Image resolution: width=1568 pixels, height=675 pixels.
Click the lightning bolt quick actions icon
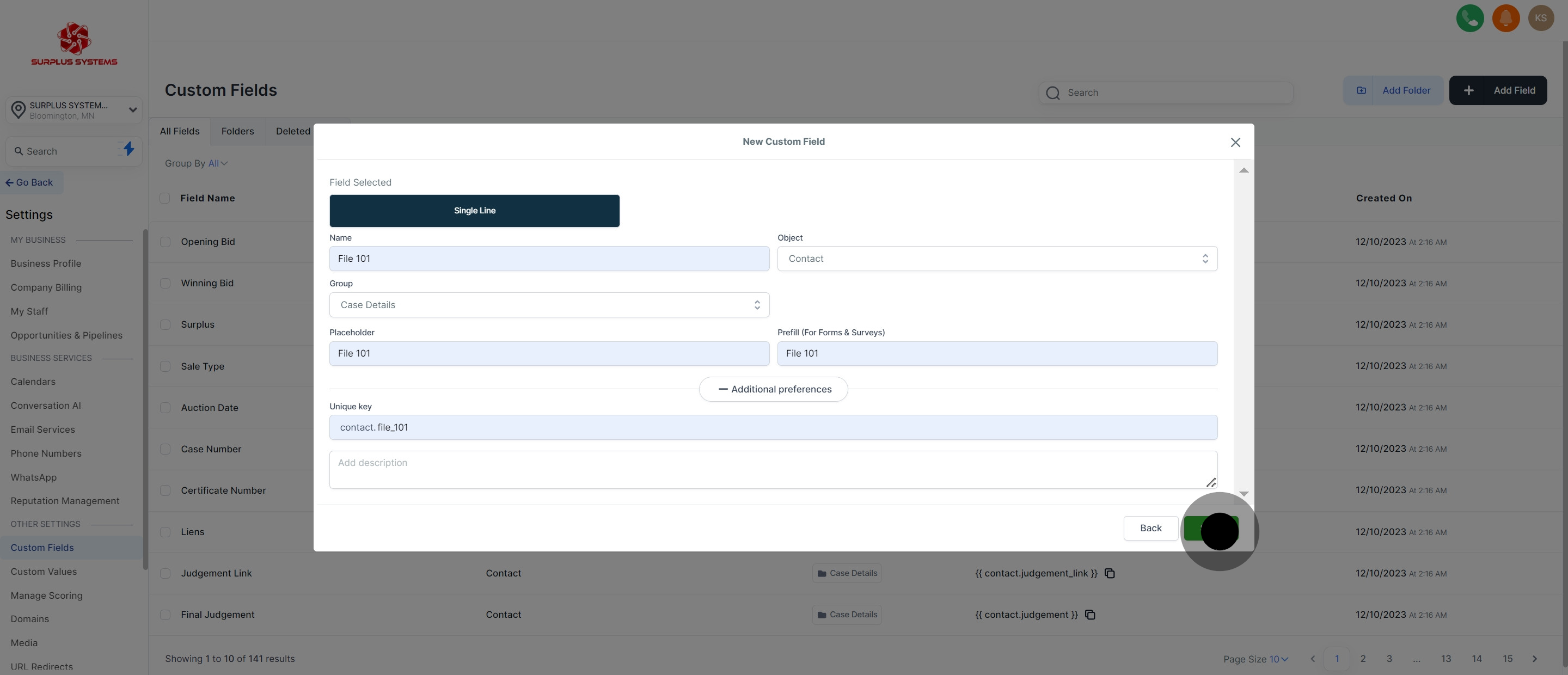[128, 149]
